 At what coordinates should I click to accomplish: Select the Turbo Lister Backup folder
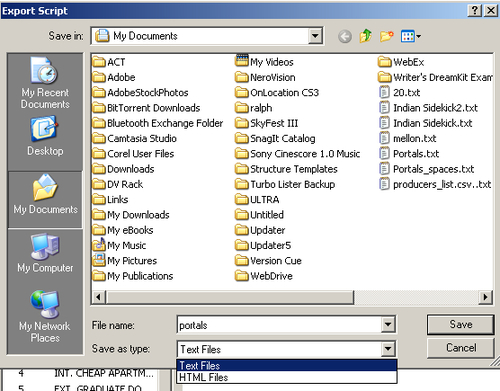click(x=285, y=184)
